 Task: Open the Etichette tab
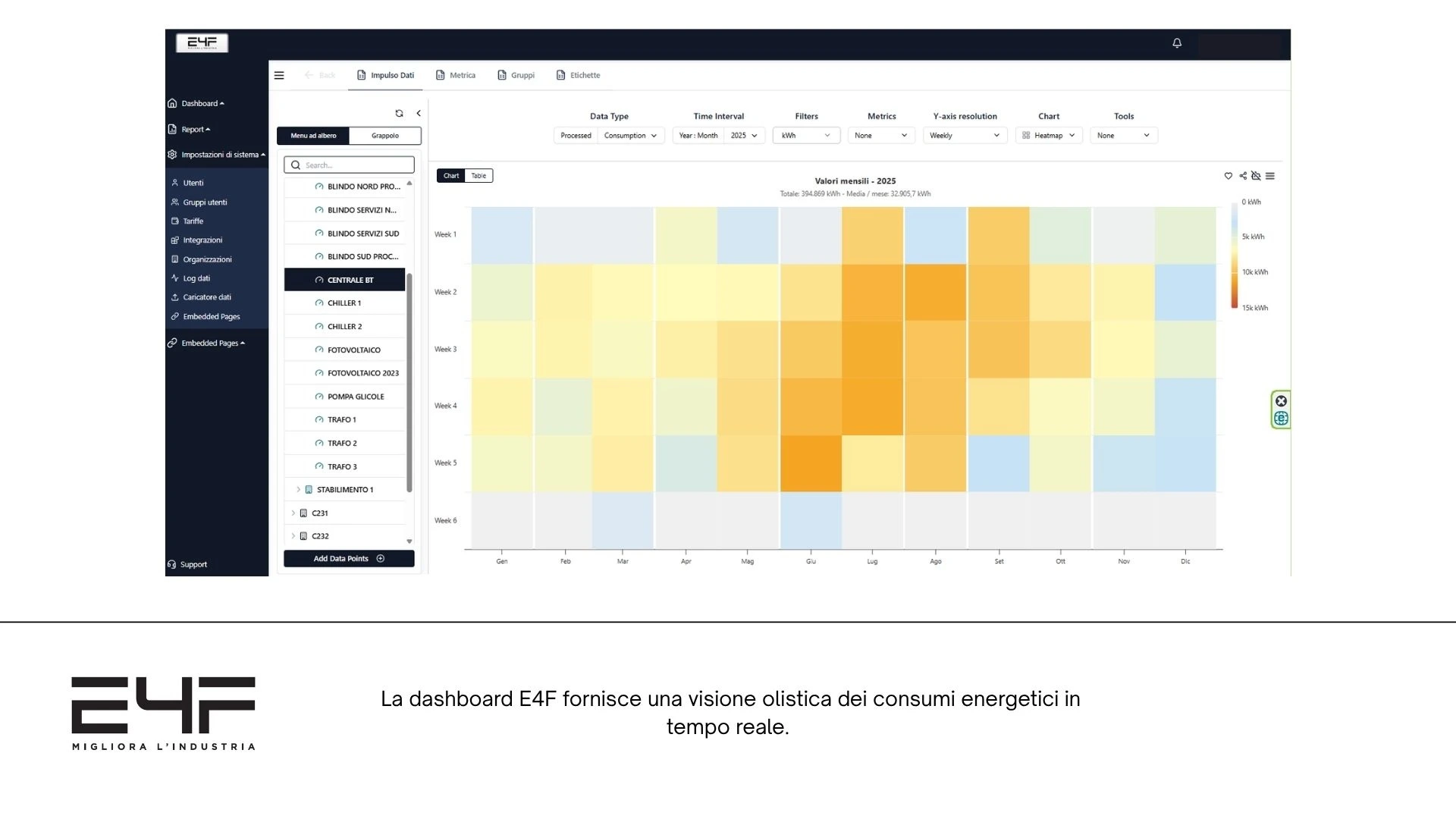[578, 76]
